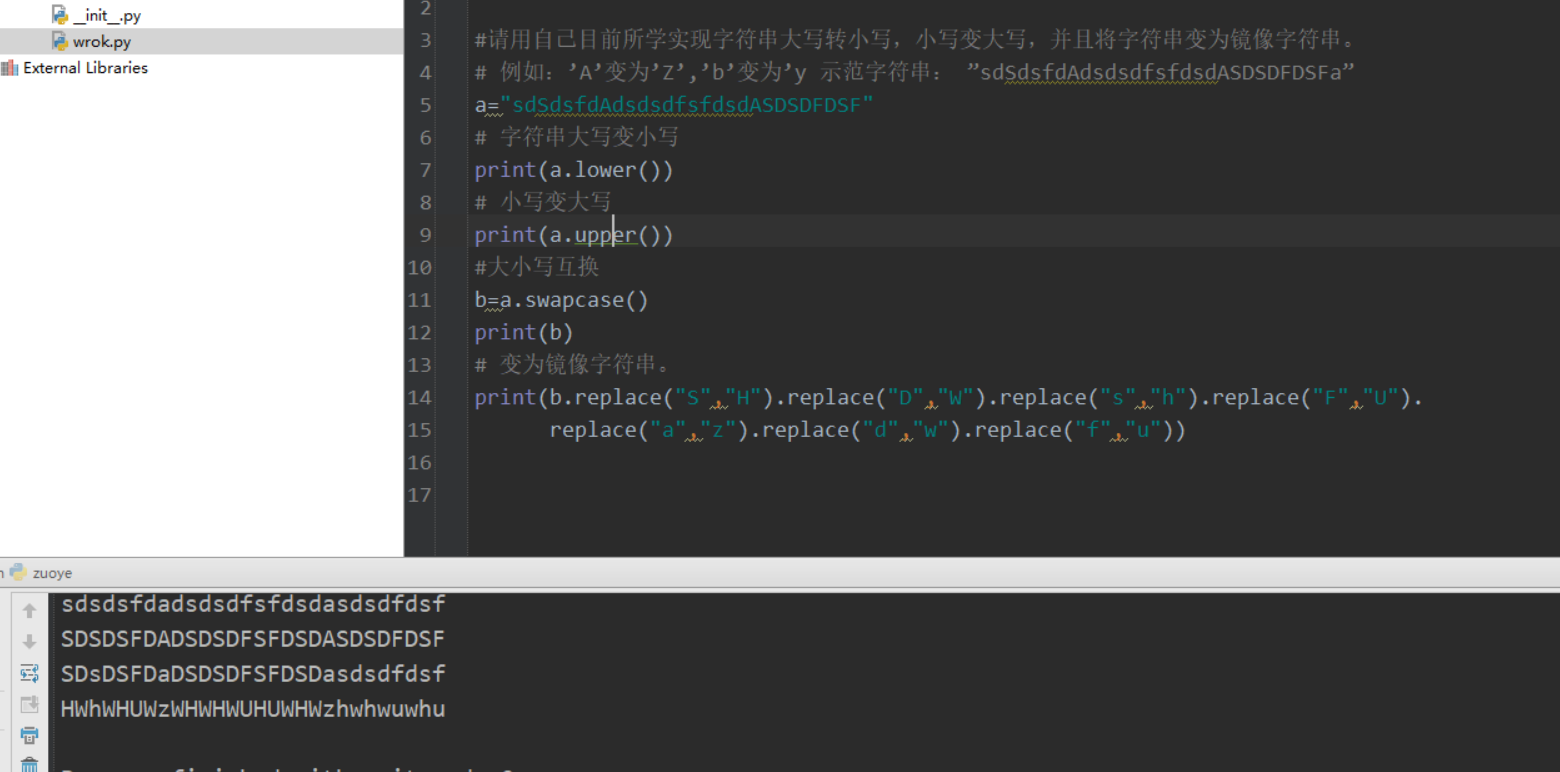
Task: Expand the External Libraries node
Action: tap(85, 68)
